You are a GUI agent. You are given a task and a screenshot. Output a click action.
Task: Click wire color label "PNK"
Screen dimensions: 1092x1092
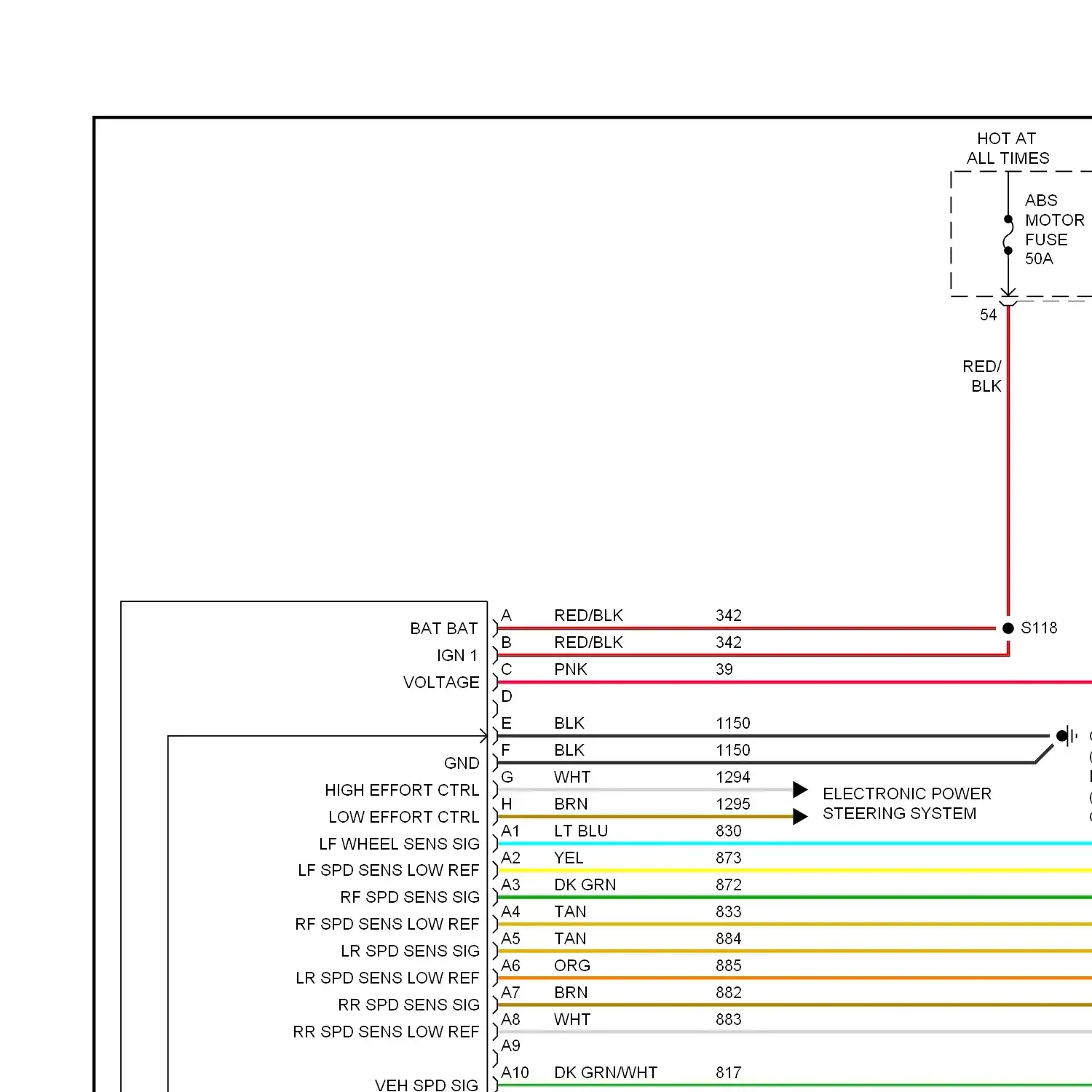point(571,670)
